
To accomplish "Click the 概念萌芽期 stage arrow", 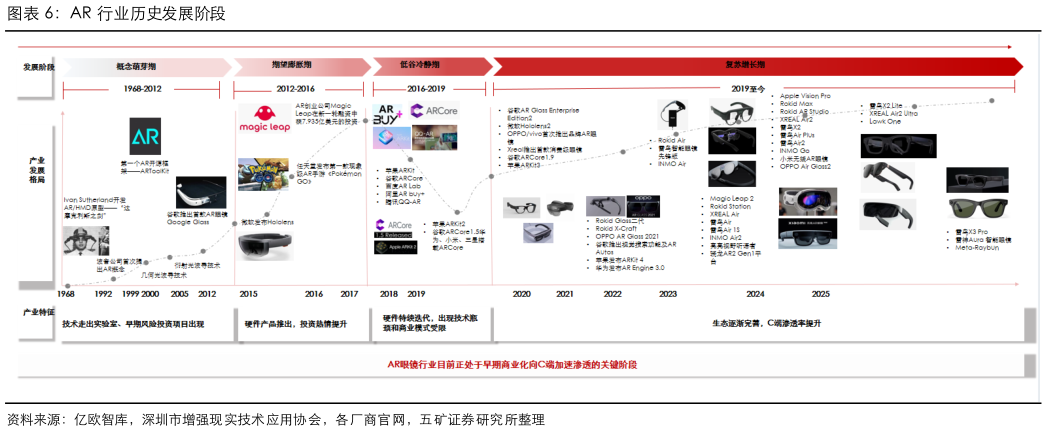I will pos(146,66).
